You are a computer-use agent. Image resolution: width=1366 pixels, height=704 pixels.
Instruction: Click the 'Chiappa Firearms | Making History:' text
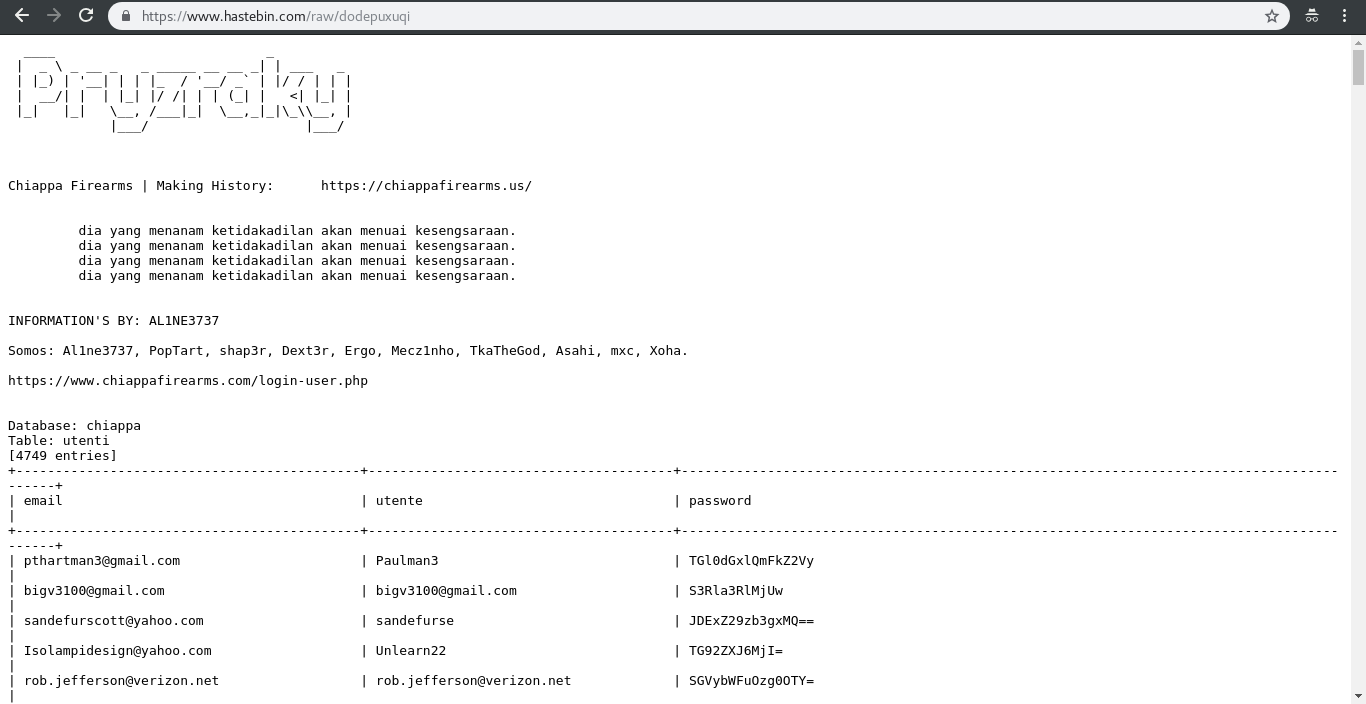click(x=141, y=186)
